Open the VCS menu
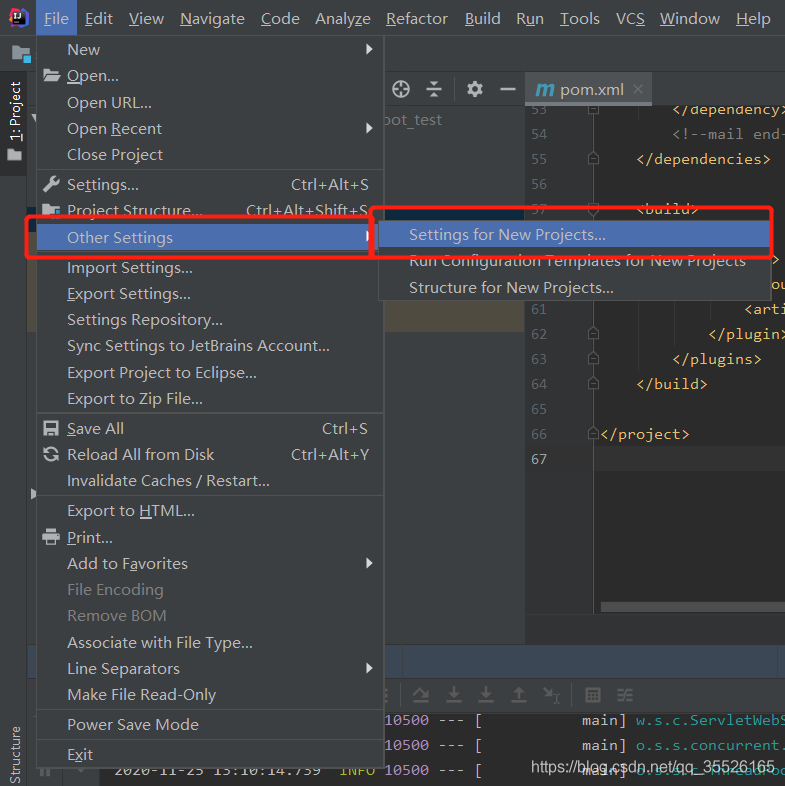The image size is (785, 786). pyautogui.click(x=630, y=19)
